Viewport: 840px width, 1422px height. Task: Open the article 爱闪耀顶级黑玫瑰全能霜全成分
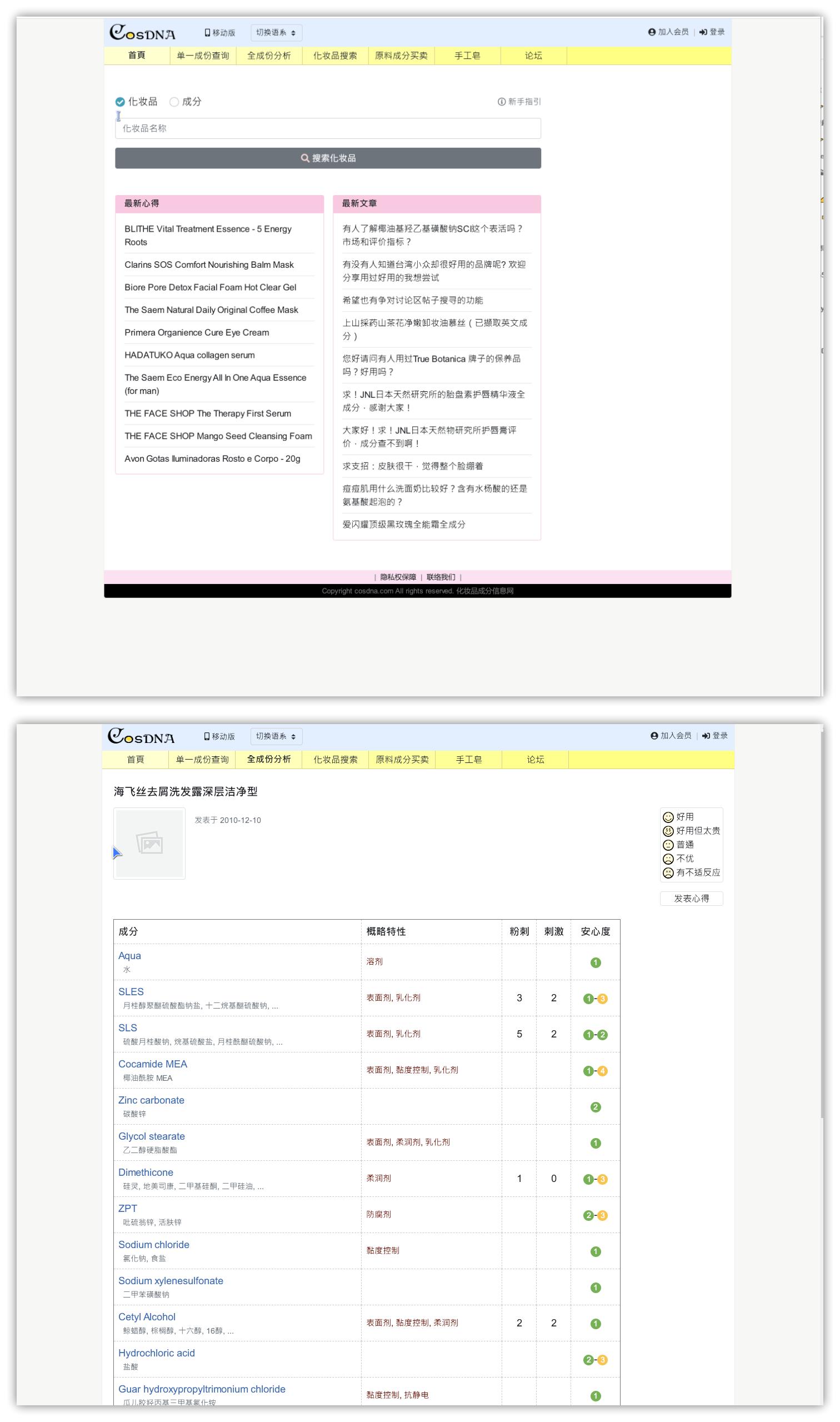(x=404, y=525)
